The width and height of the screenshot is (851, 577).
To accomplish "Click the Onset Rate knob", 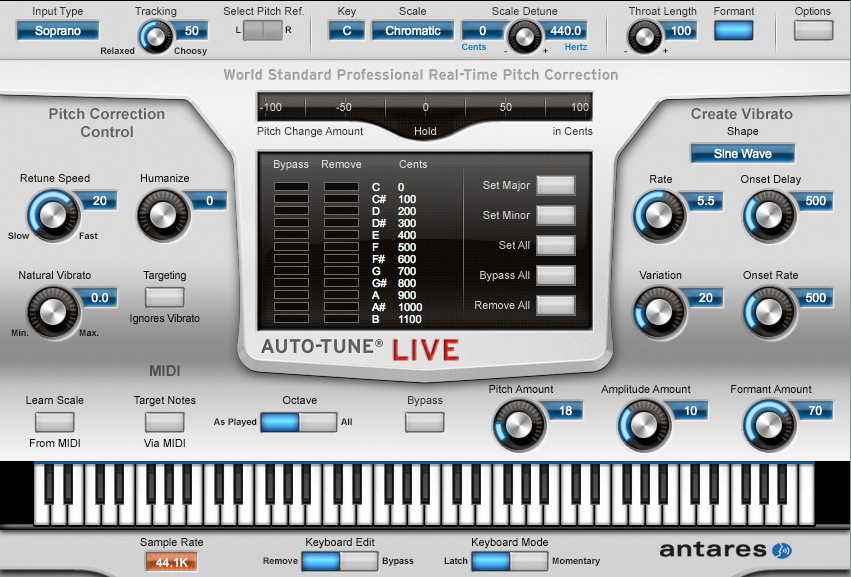I will 769,313.
